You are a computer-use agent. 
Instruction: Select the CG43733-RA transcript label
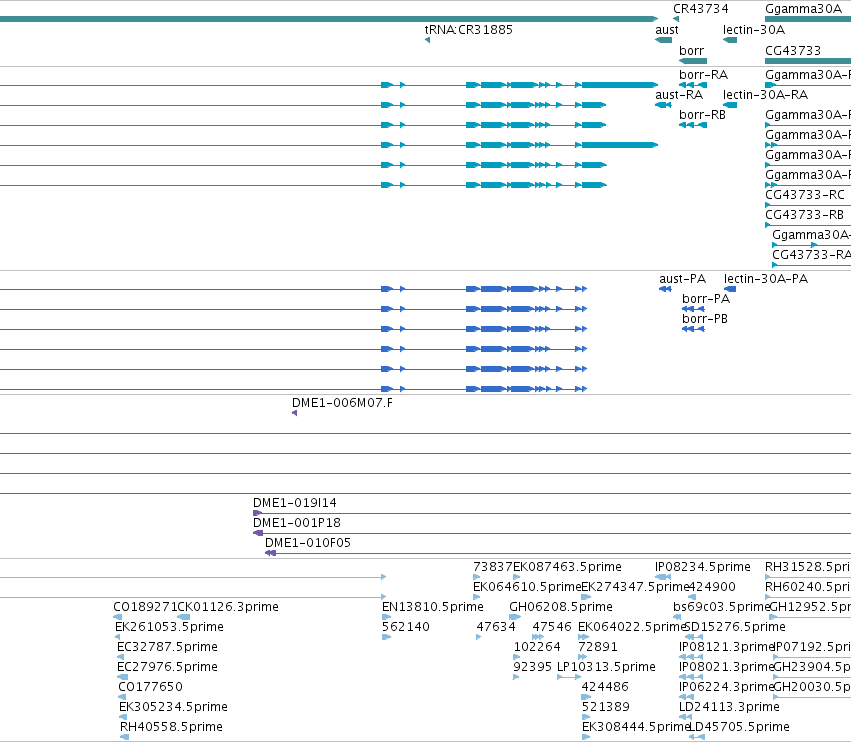(811, 255)
